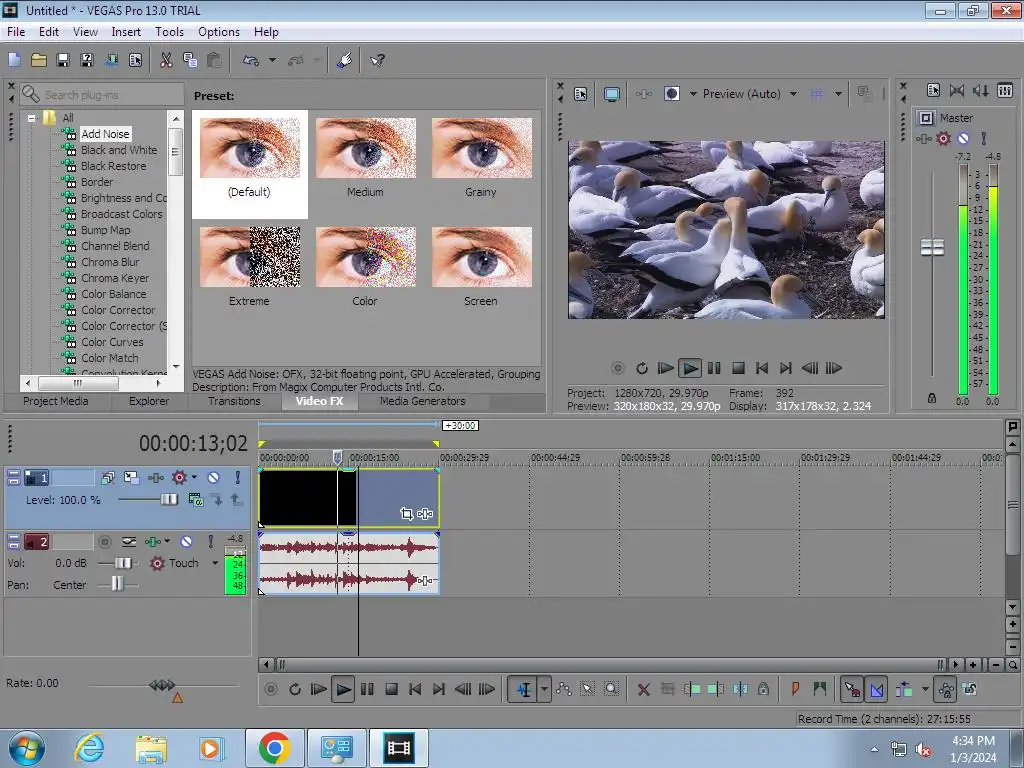Open the Preview (Auto) quality dropdown
1024x768 pixels.
pos(793,94)
